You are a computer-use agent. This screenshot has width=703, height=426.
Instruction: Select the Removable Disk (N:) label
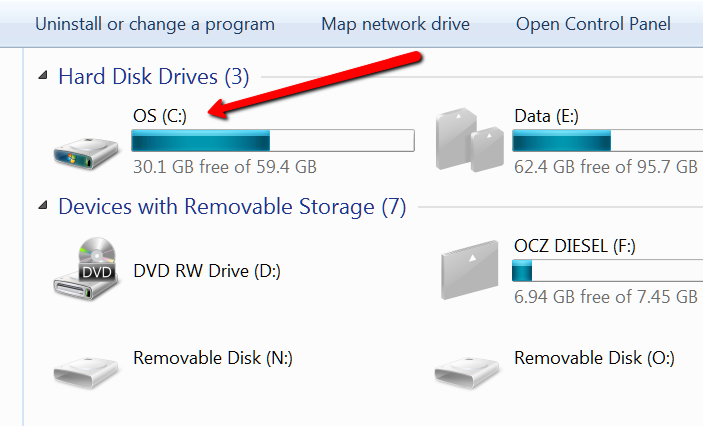(213, 358)
